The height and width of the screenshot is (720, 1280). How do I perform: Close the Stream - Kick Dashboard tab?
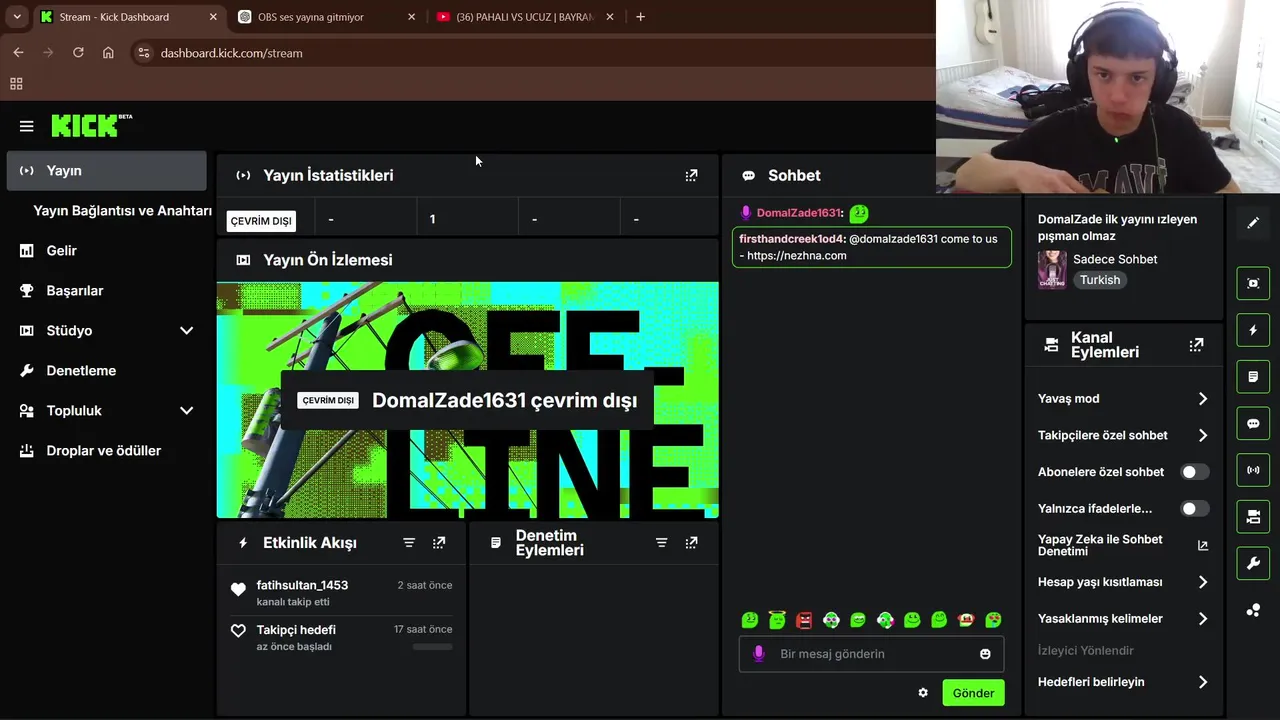pos(213,17)
